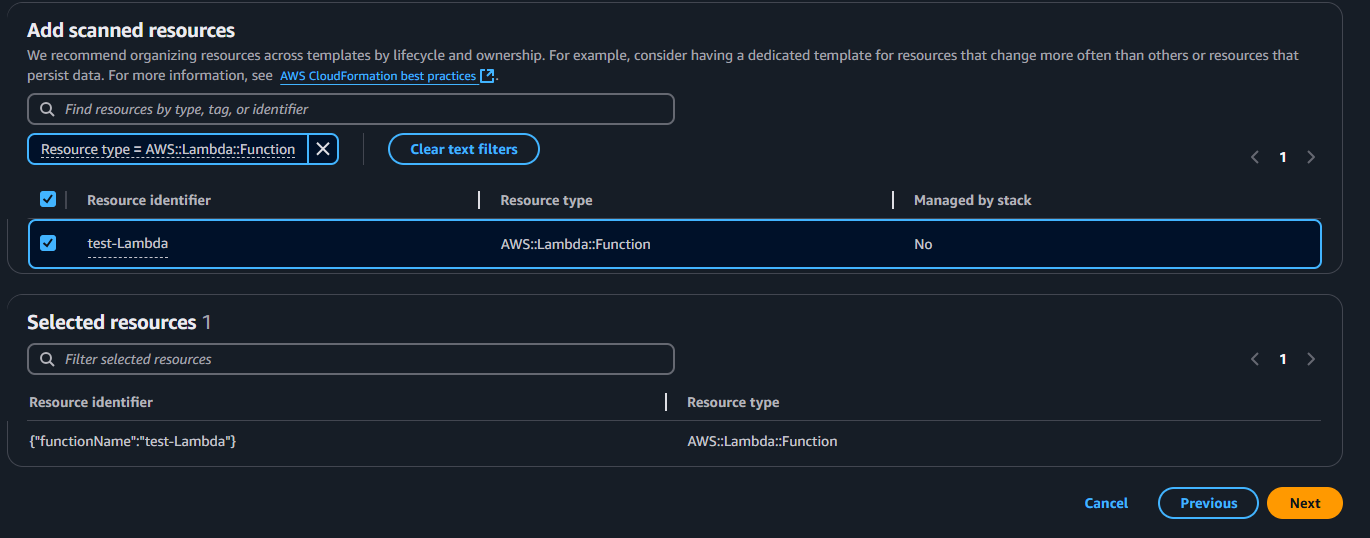Toggle the select-all resources checkbox
This screenshot has width=1370, height=538.
48,200
